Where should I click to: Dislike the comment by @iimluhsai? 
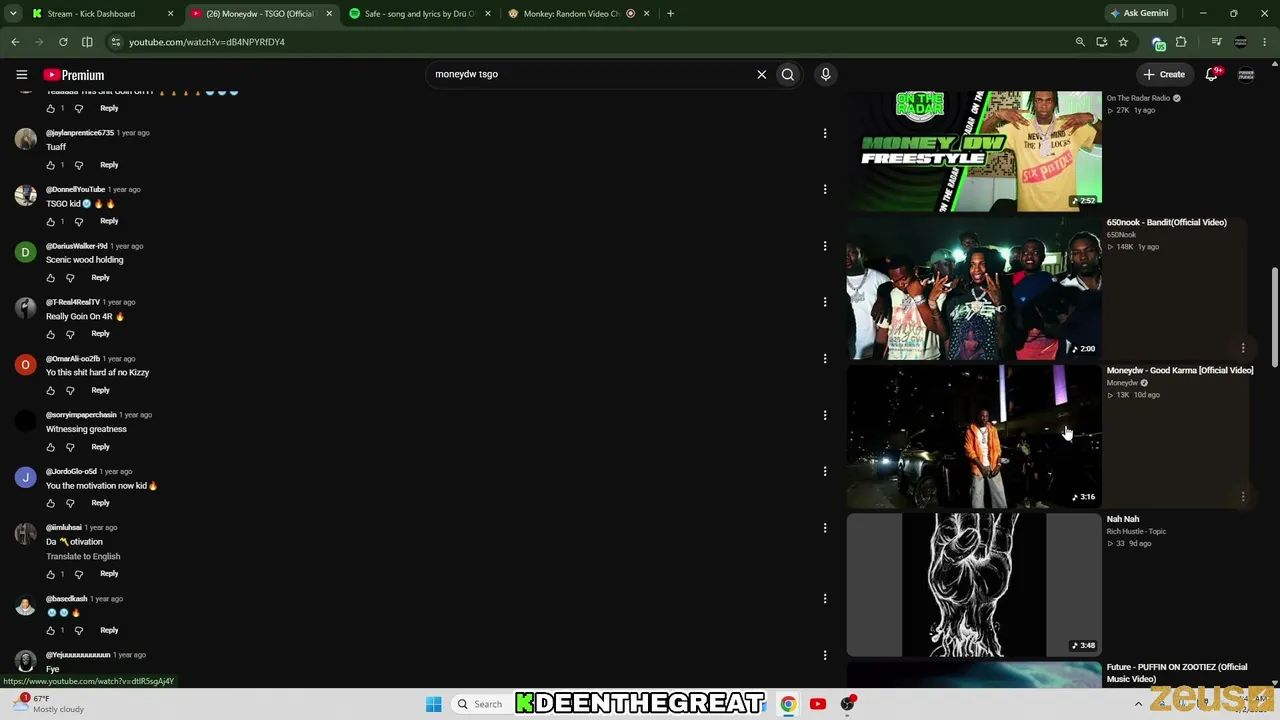pos(79,574)
